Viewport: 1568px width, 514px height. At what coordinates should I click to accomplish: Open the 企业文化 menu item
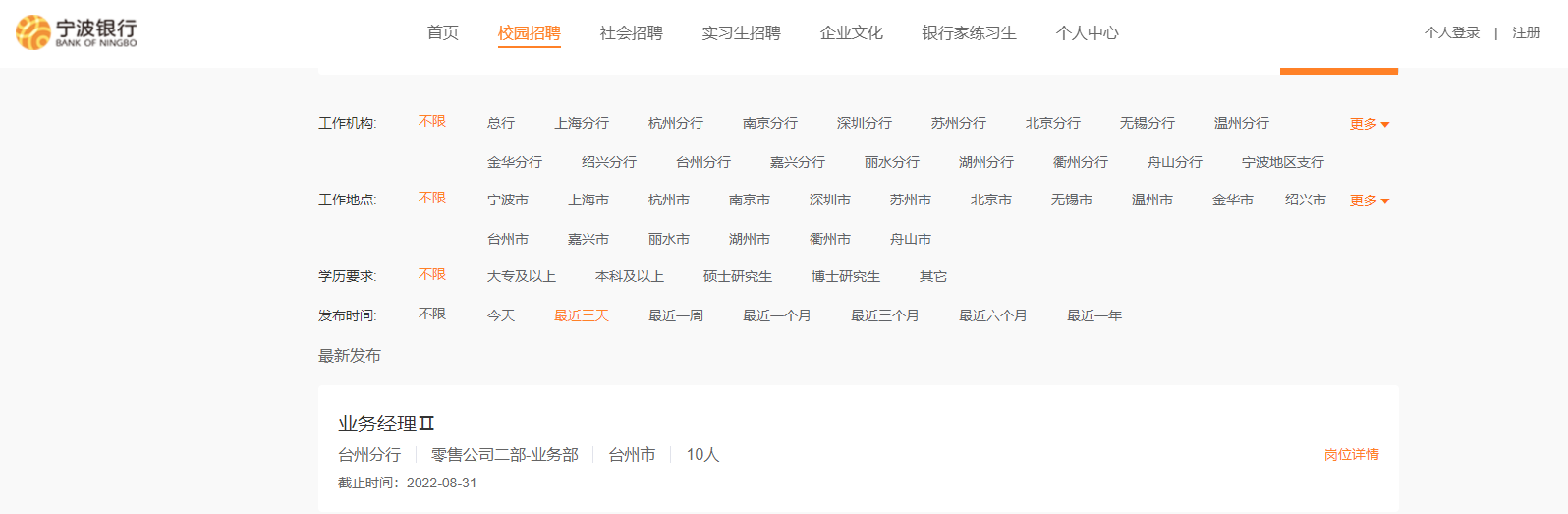pos(851,32)
